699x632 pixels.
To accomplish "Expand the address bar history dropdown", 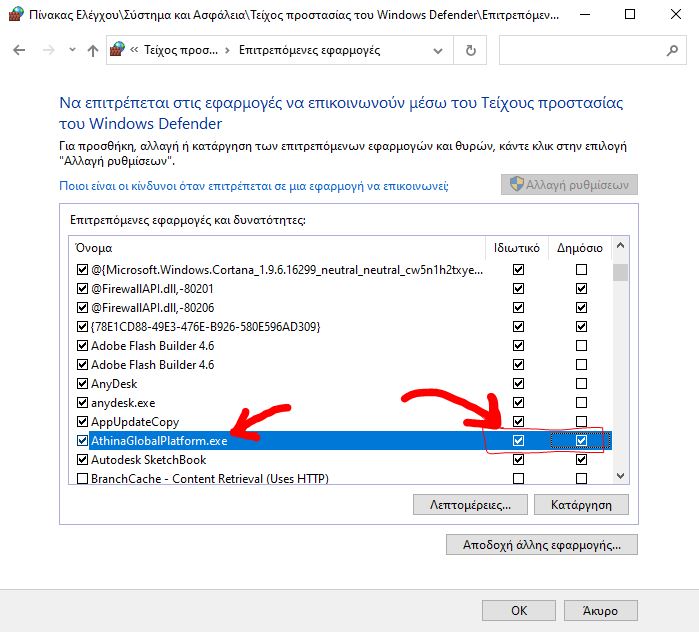I will tap(438, 50).
